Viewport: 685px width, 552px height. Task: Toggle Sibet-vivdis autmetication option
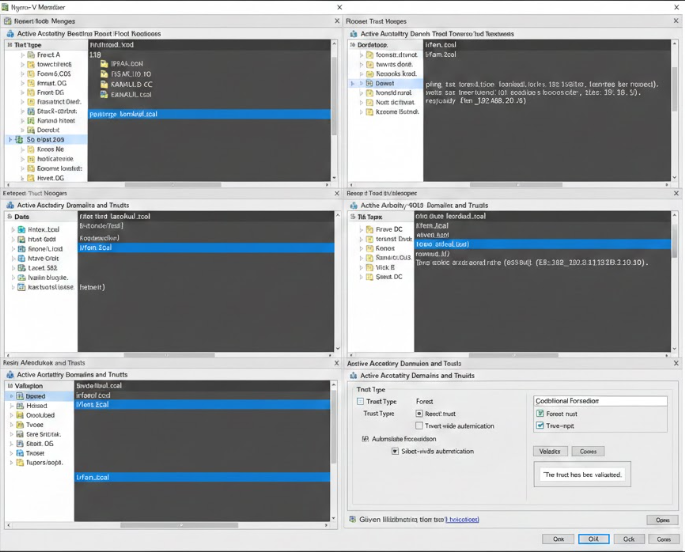coord(395,451)
